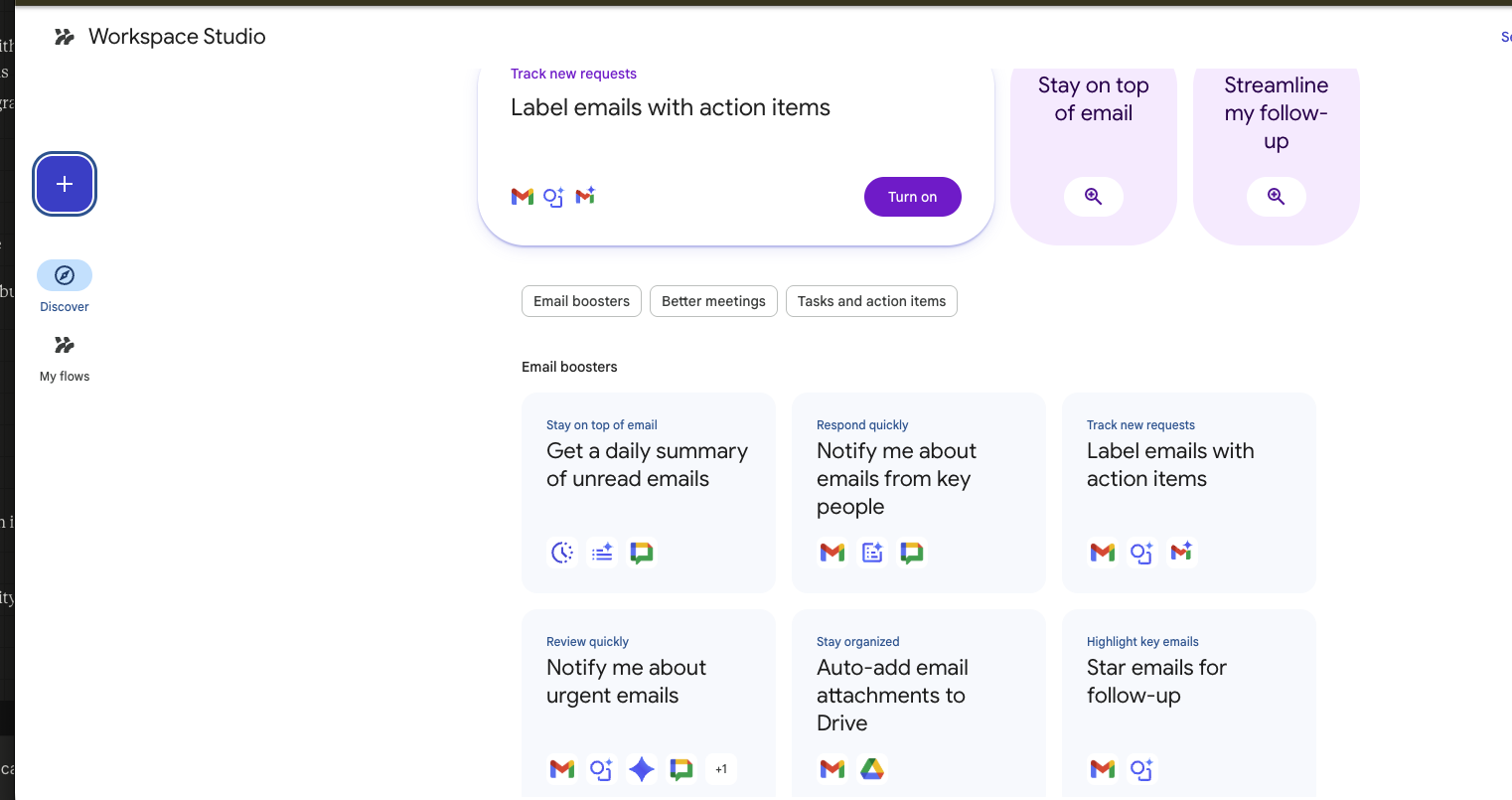This screenshot has width=1512, height=800.
Task: Click Gemini sparkle icon in urgent emails card
Action: tap(642, 769)
